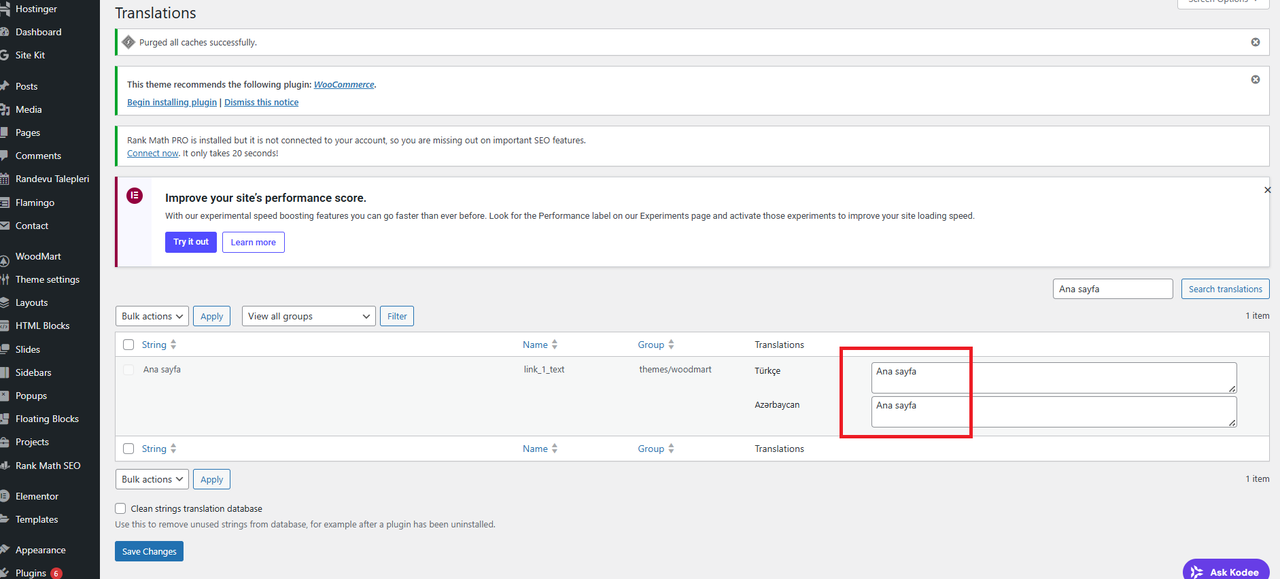The width and height of the screenshot is (1280, 579).
Task: Sort by Name using top header arrows
Action: click(555, 344)
